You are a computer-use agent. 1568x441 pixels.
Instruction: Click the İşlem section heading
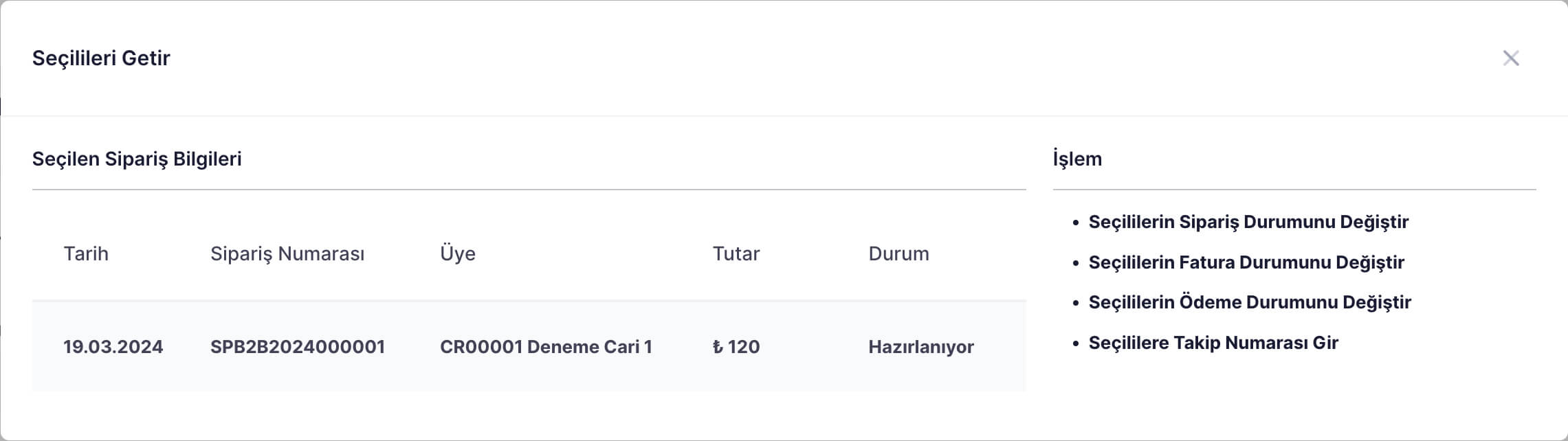[x=1077, y=159]
